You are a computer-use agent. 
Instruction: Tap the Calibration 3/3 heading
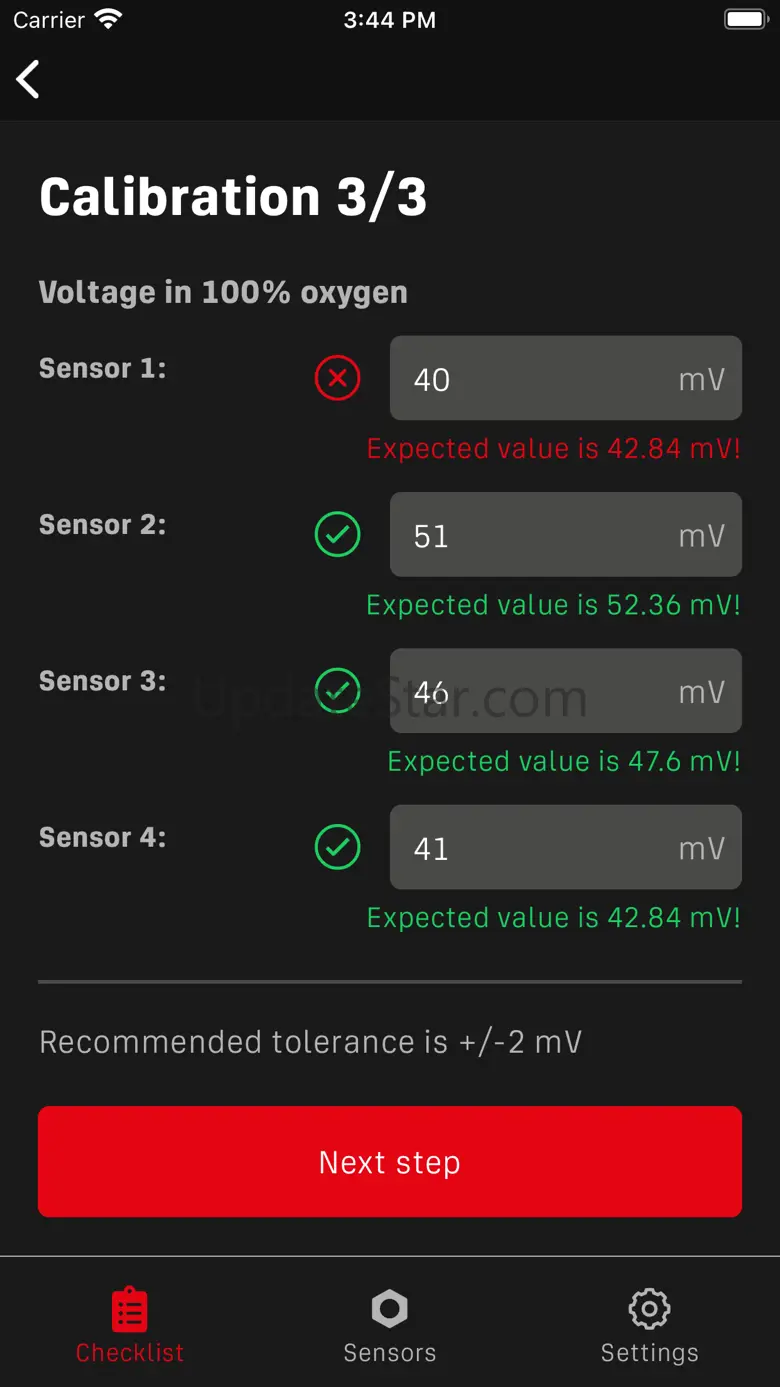pos(233,197)
